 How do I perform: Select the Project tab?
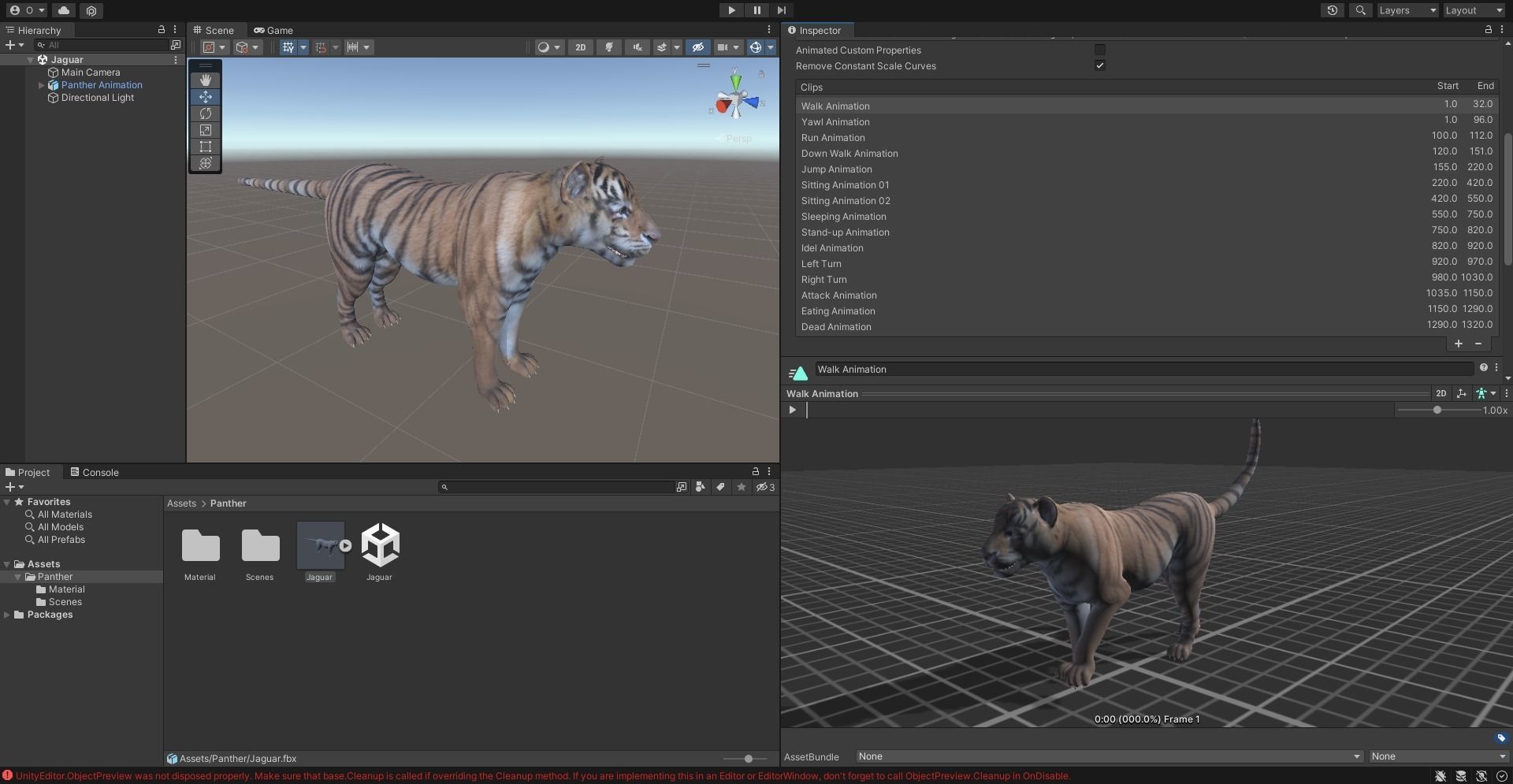pos(28,472)
